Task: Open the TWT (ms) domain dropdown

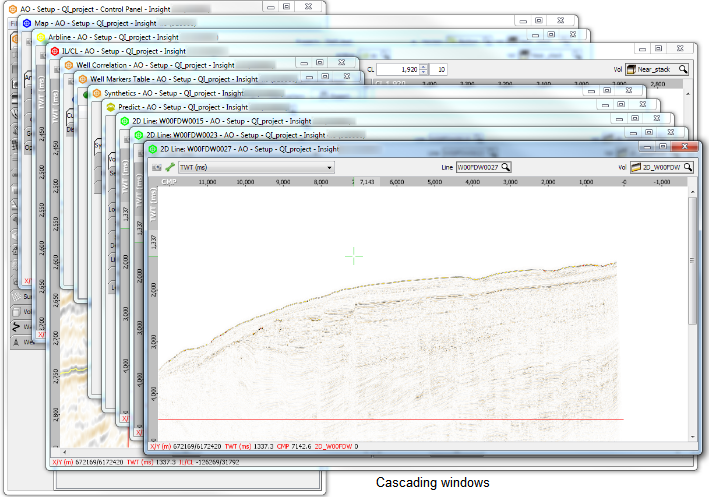Action: tap(256, 167)
